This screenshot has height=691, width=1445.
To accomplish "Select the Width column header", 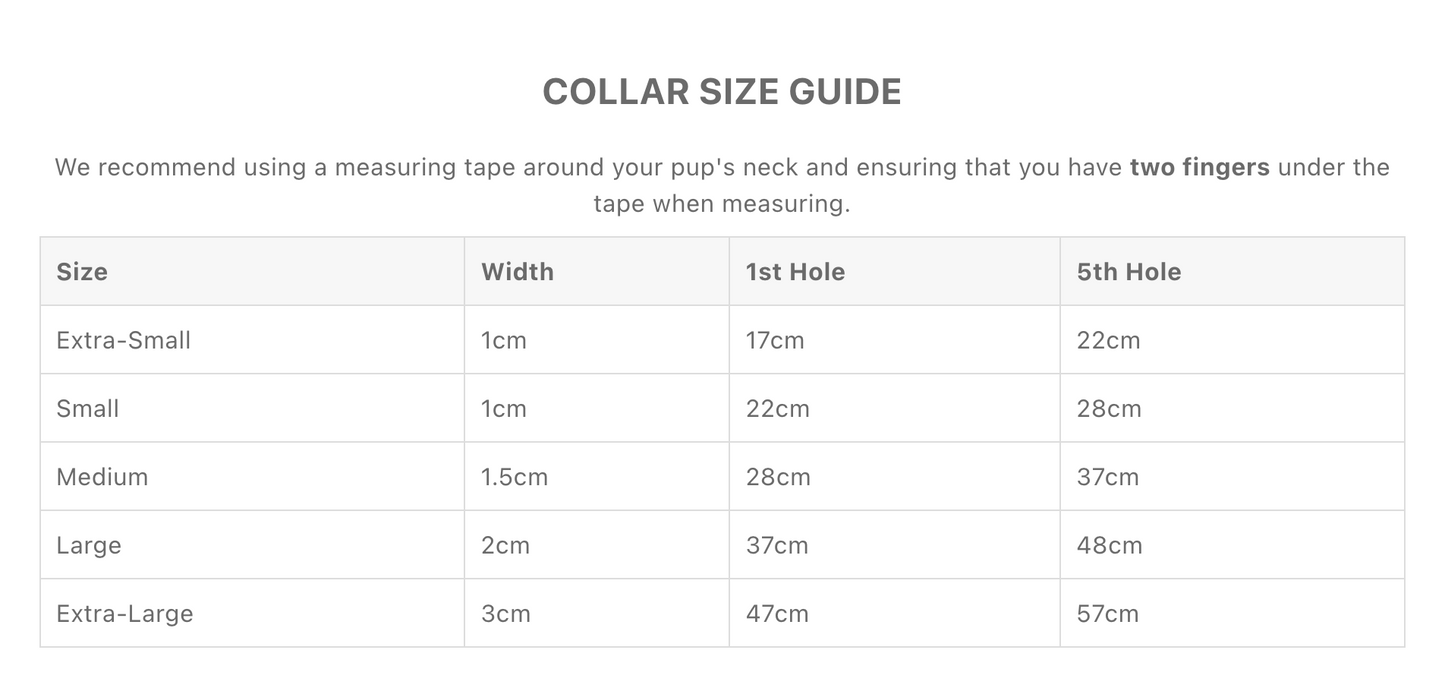I will click(x=517, y=272).
